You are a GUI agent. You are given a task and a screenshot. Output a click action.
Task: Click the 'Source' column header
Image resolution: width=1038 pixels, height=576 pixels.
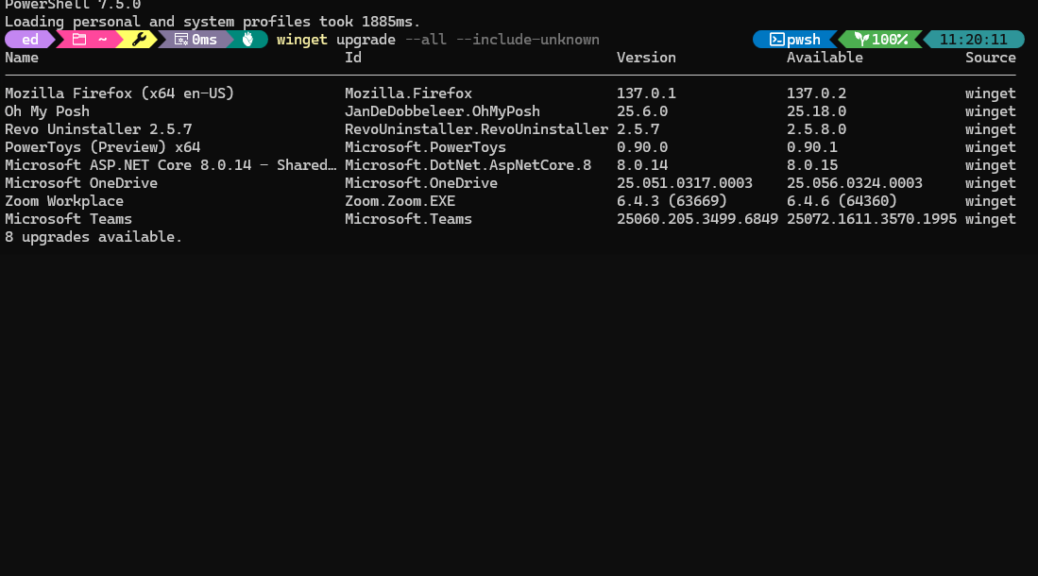[x=990, y=58]
